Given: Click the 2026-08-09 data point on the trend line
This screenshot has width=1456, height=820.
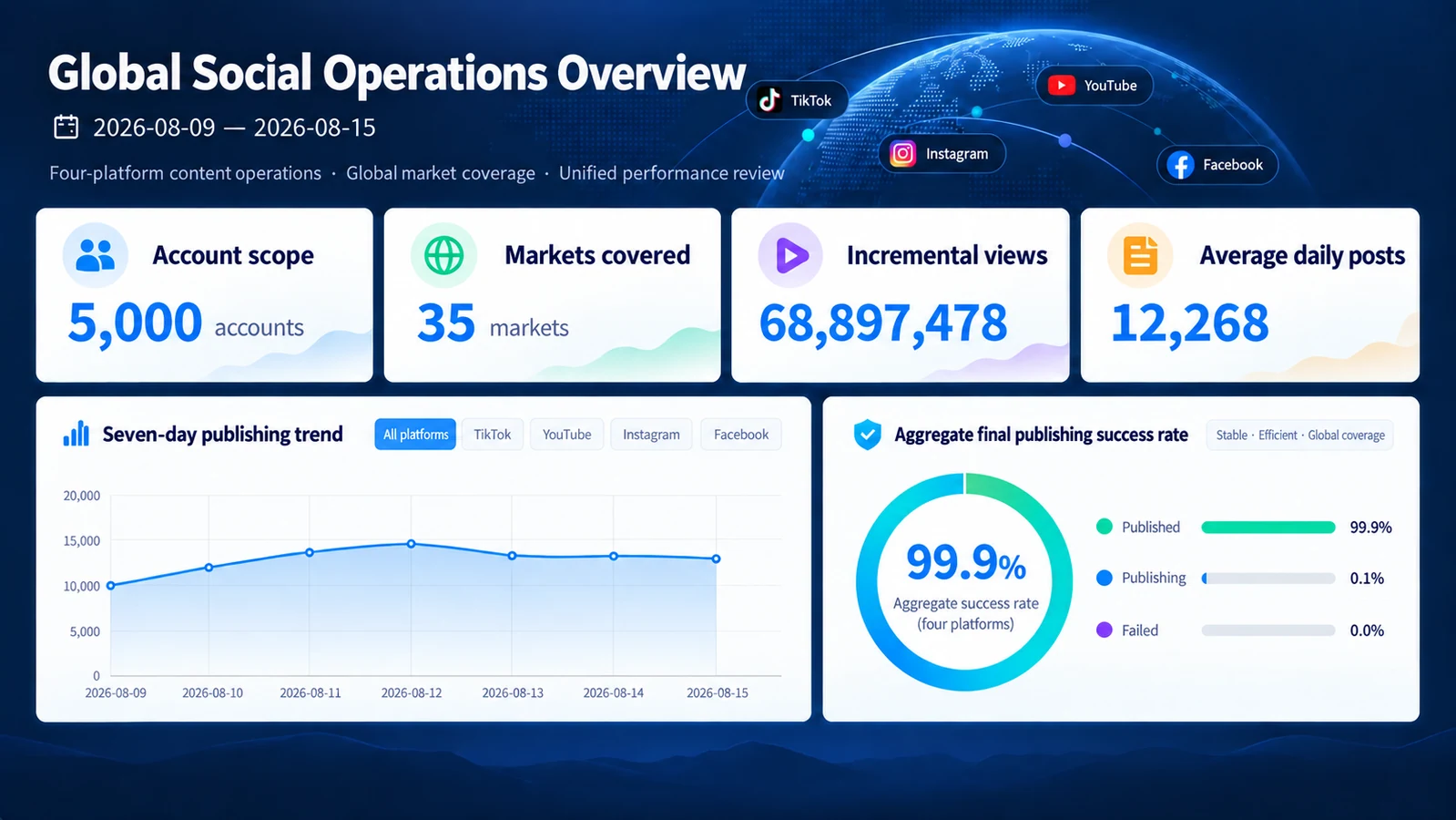Looking at the screenshot, I should [x=111, y=586].
